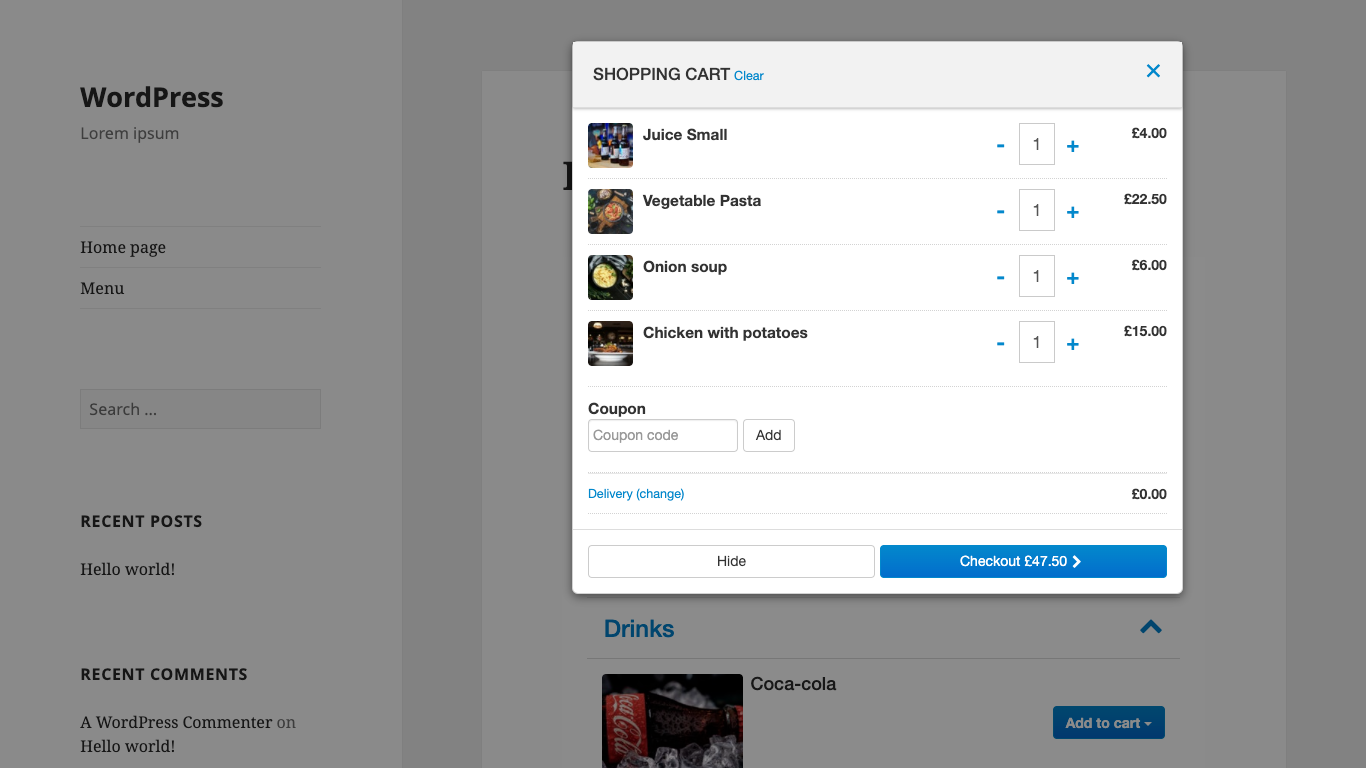Decrease Vegetable Pasta quantity with minus
The image size is (1366, 768).
tap(1000, 212)
